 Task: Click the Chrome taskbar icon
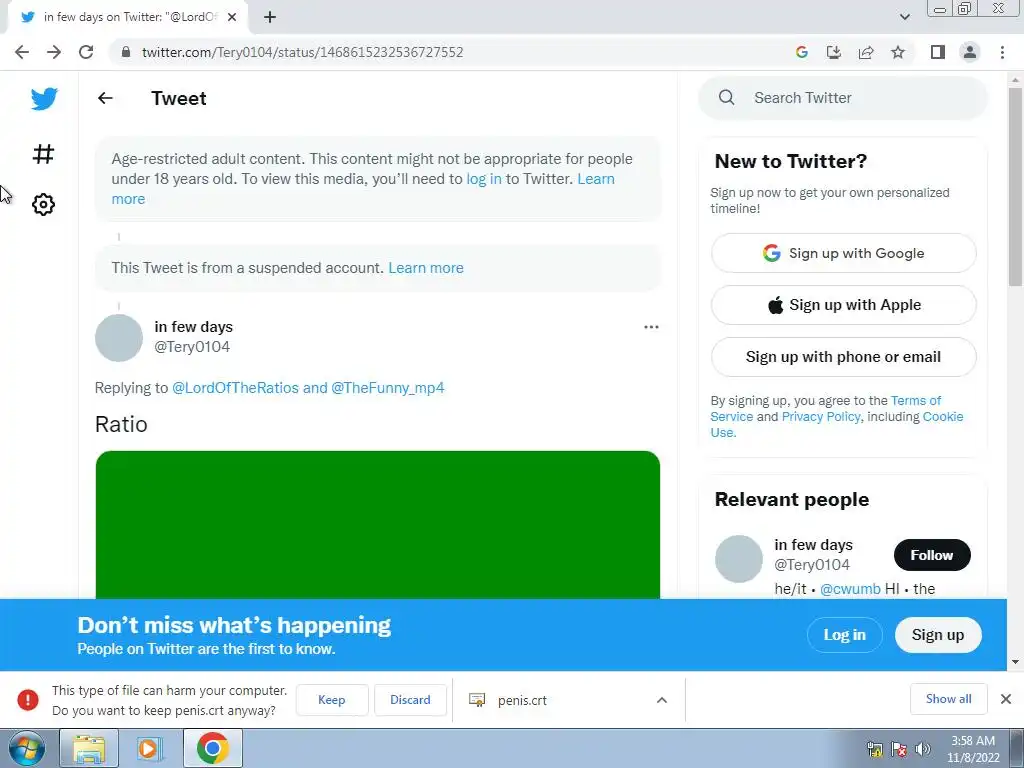click(x=212, y=748)
